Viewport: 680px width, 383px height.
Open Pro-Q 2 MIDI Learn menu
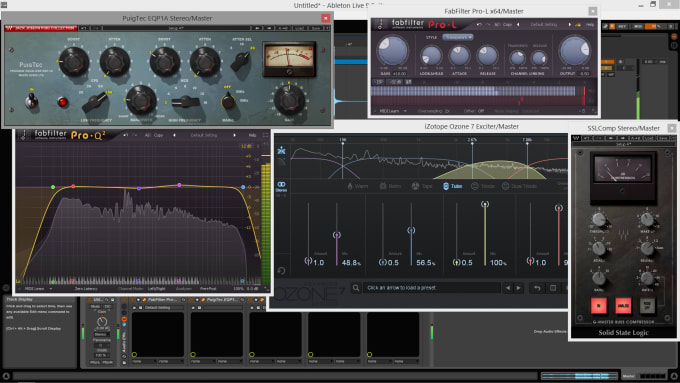pyautogui.click(x=38, y=288)
